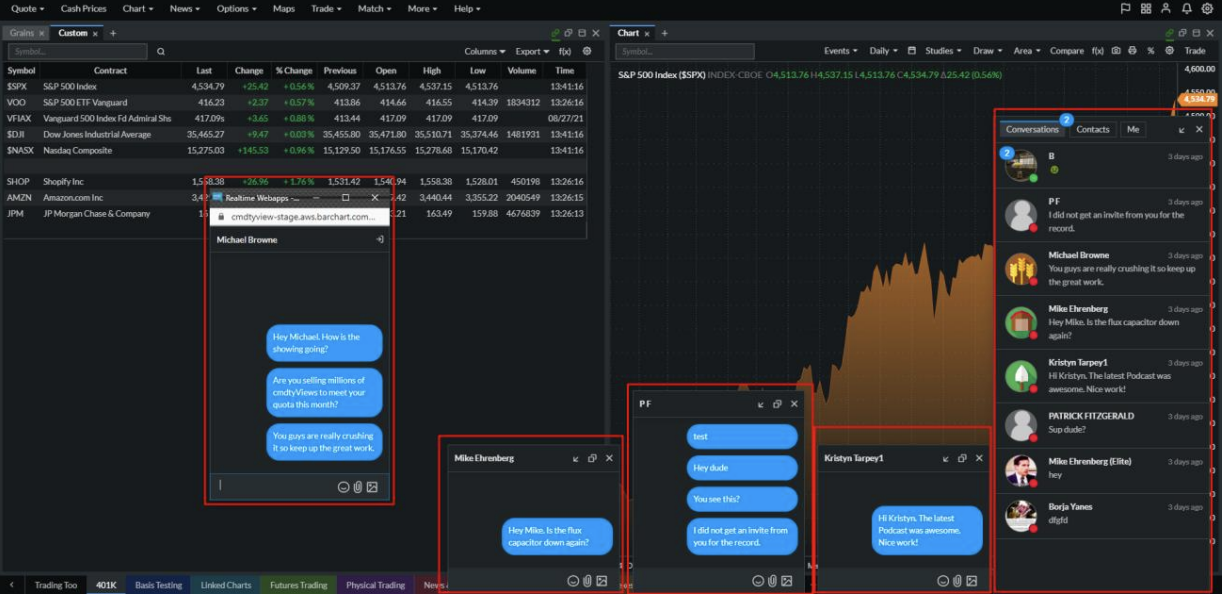Image resolution: width=1222 pixels, height=596 pixels.
Task: Print the chart using printer icon
Action: tap(1132, 51)
